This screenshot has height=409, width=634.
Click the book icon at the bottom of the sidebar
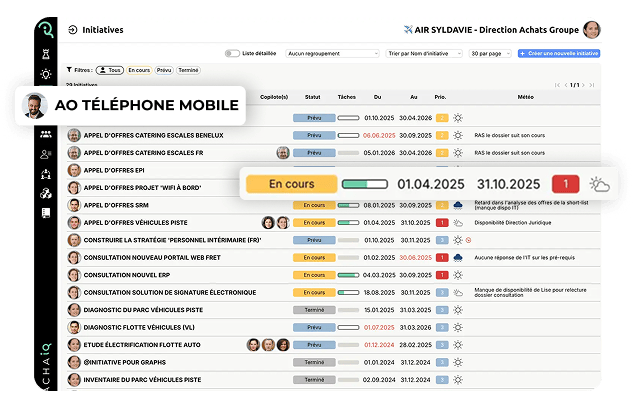point(46,213)
